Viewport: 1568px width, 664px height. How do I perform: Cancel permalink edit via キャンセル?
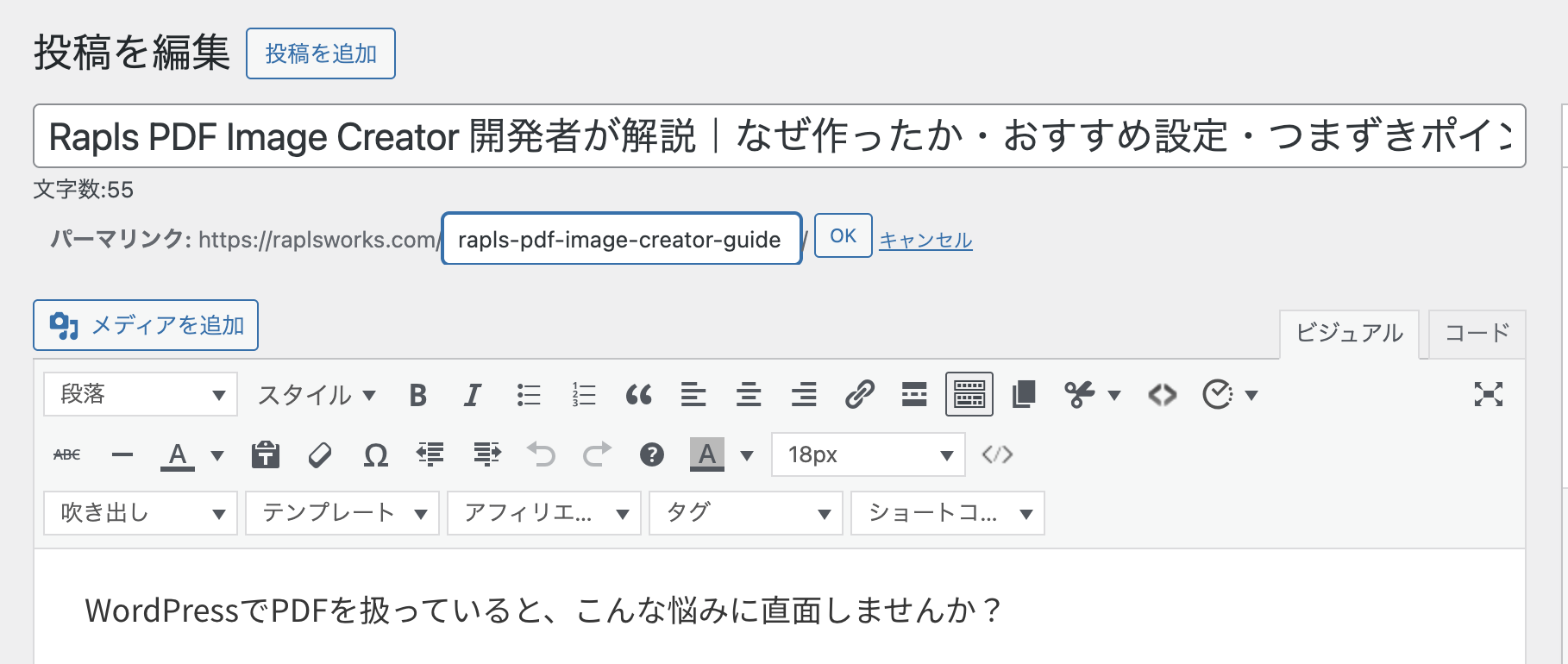[x=925, y=240]
